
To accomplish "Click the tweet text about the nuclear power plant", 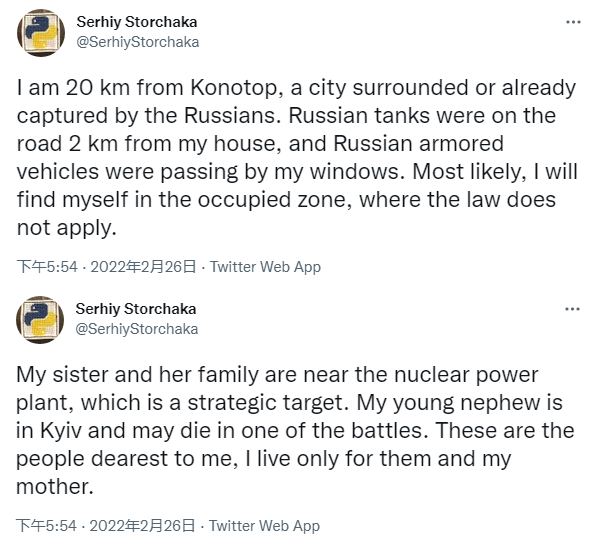I will point(295,431).
